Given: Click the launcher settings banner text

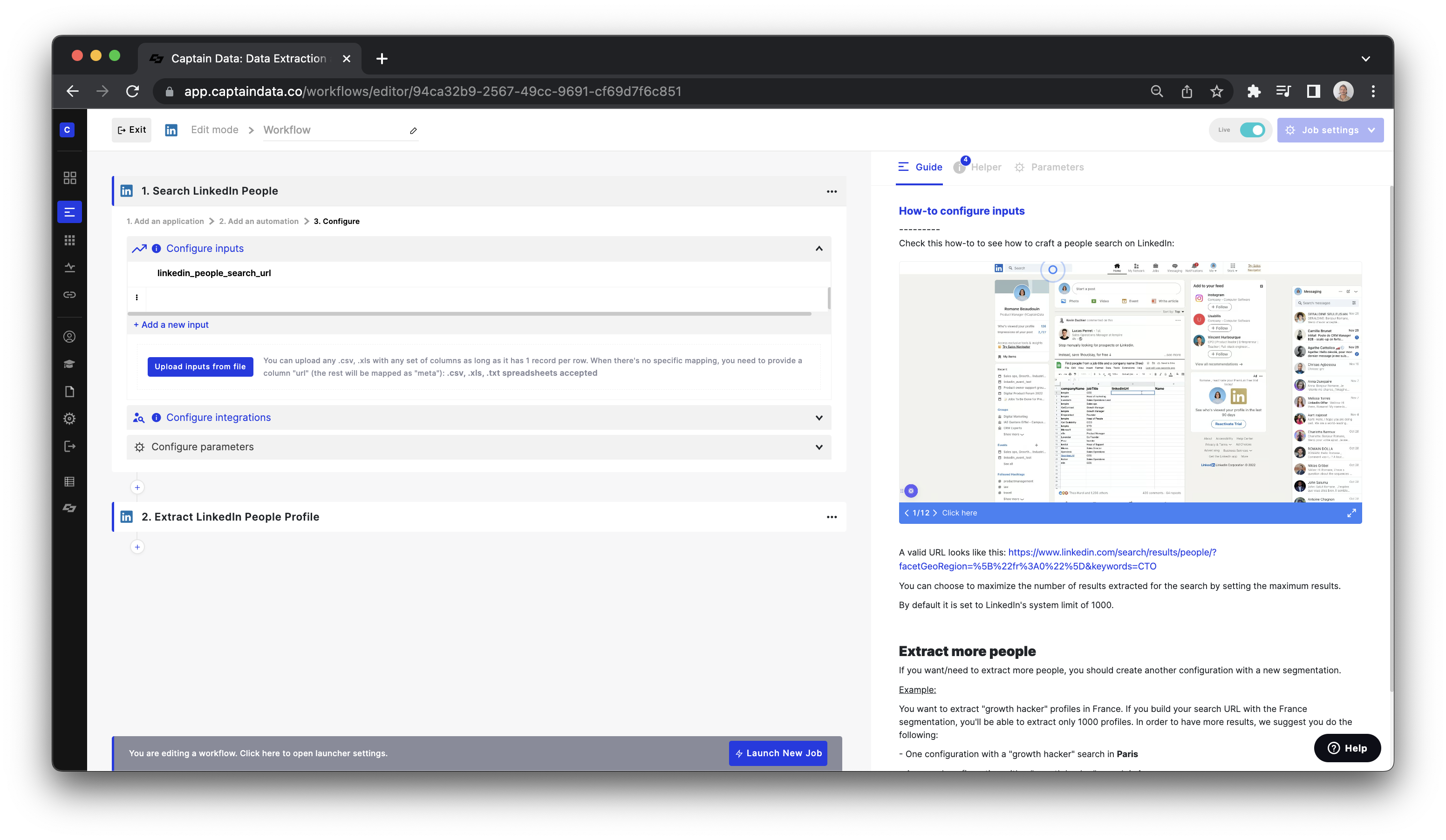Looking at the screenshot, I should click(x=258, y=753).
